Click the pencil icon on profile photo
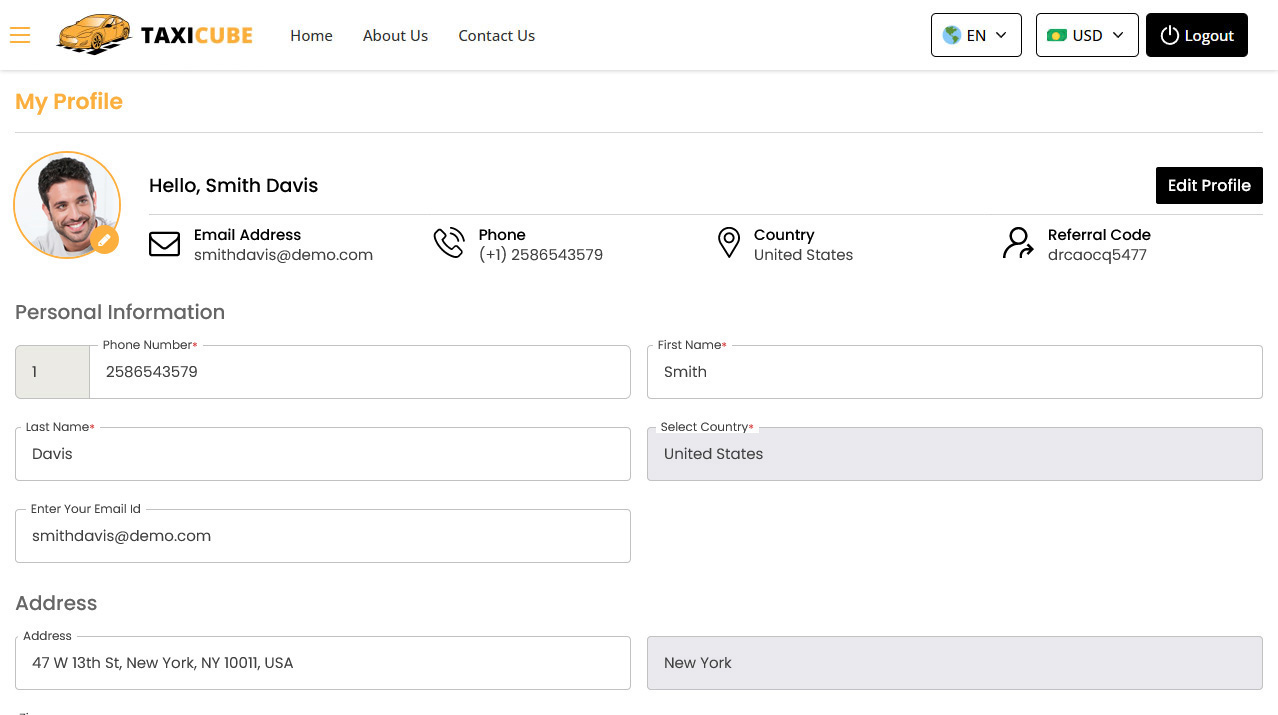 [104, 240]
